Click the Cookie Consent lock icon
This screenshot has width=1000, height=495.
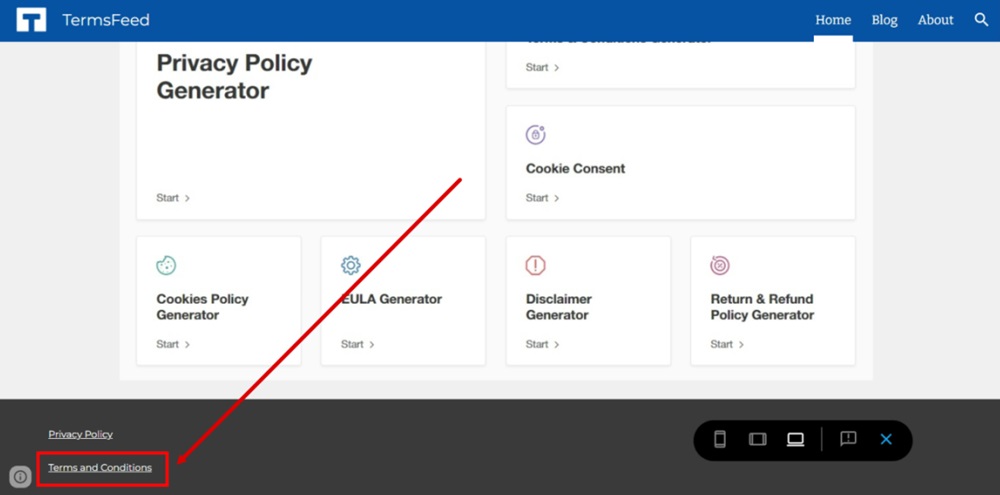pyautogui.click(x=536, y=135)
